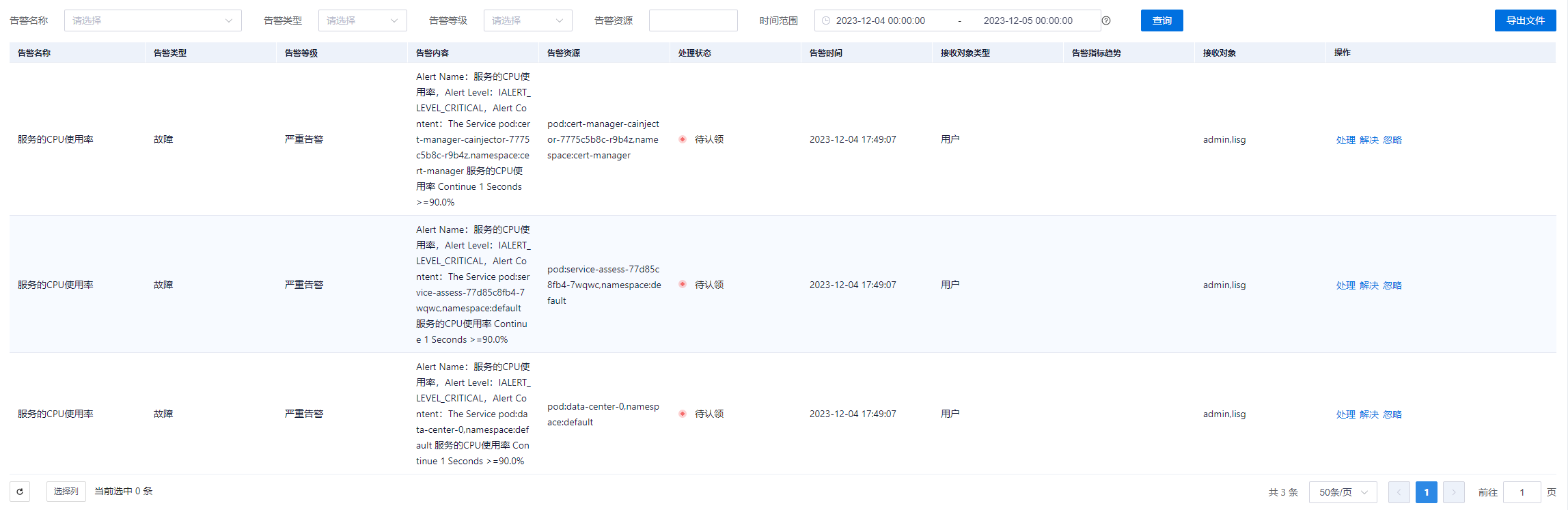Click the refresh icon at bottom left
The height and width of the screenshot is (510, 1568).
pos(20,492)
